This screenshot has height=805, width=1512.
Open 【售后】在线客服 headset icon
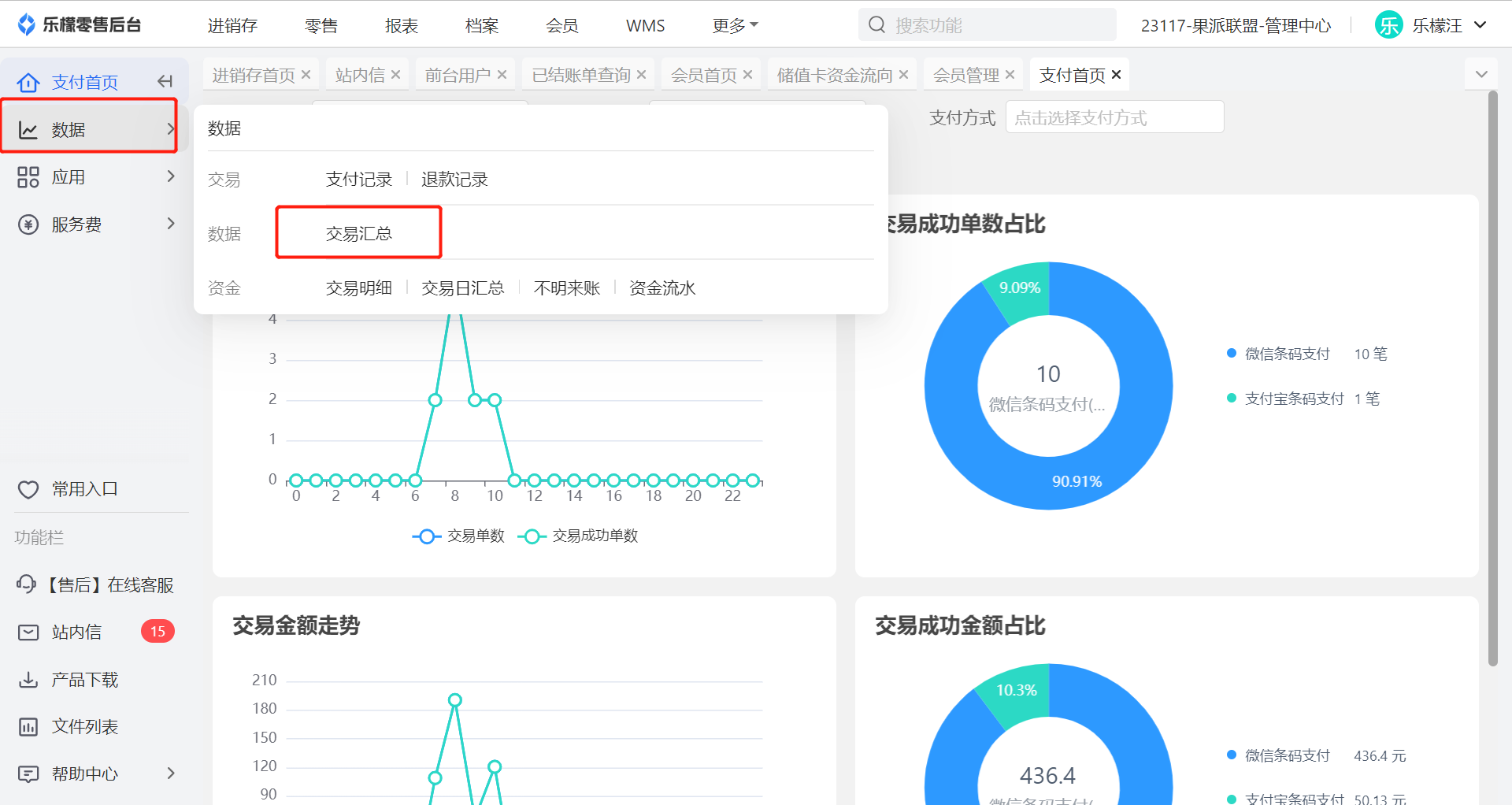click(x=27, y=584)
